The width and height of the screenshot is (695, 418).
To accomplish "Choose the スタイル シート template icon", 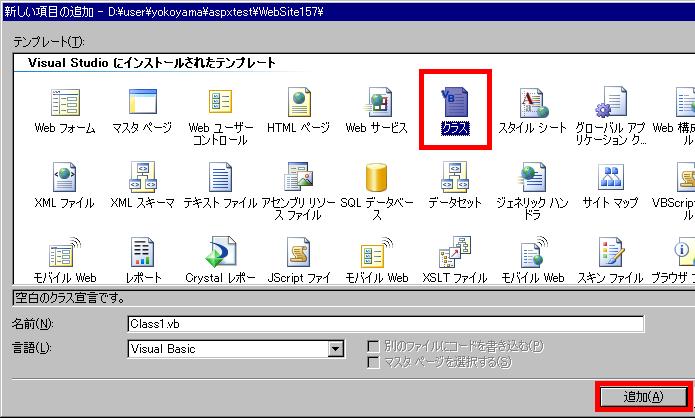I will (x=533, y=102).
